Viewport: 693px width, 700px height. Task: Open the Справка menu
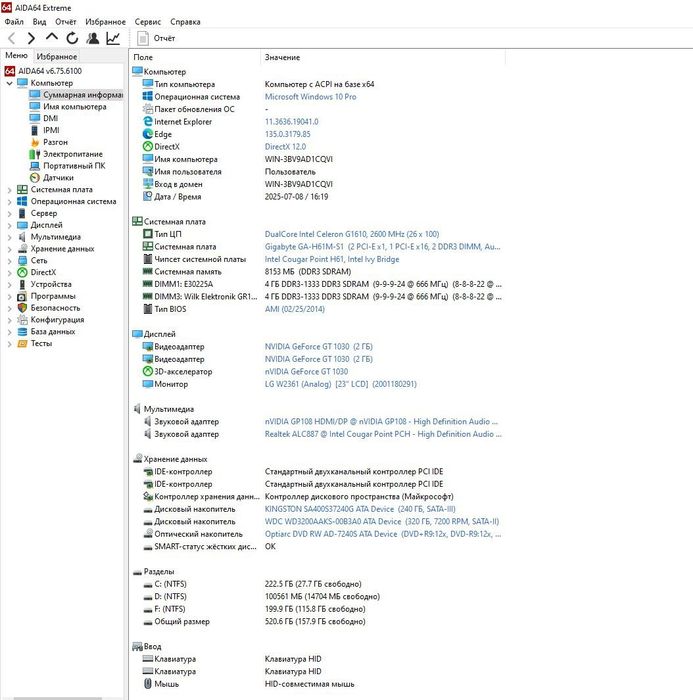pyautogui.click(x=185, y=21)
